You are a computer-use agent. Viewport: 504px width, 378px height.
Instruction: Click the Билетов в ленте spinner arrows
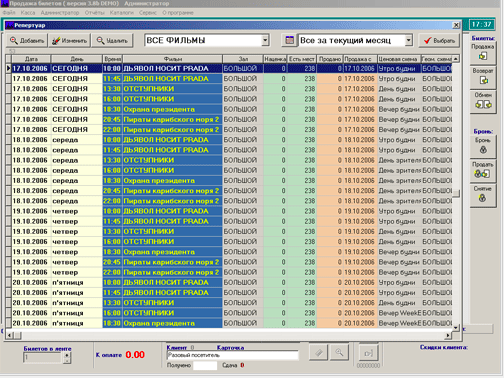point(67,358)
